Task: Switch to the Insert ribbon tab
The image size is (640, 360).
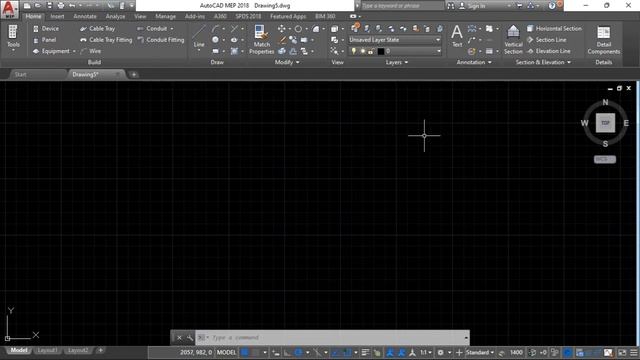Action: [57, 16]
